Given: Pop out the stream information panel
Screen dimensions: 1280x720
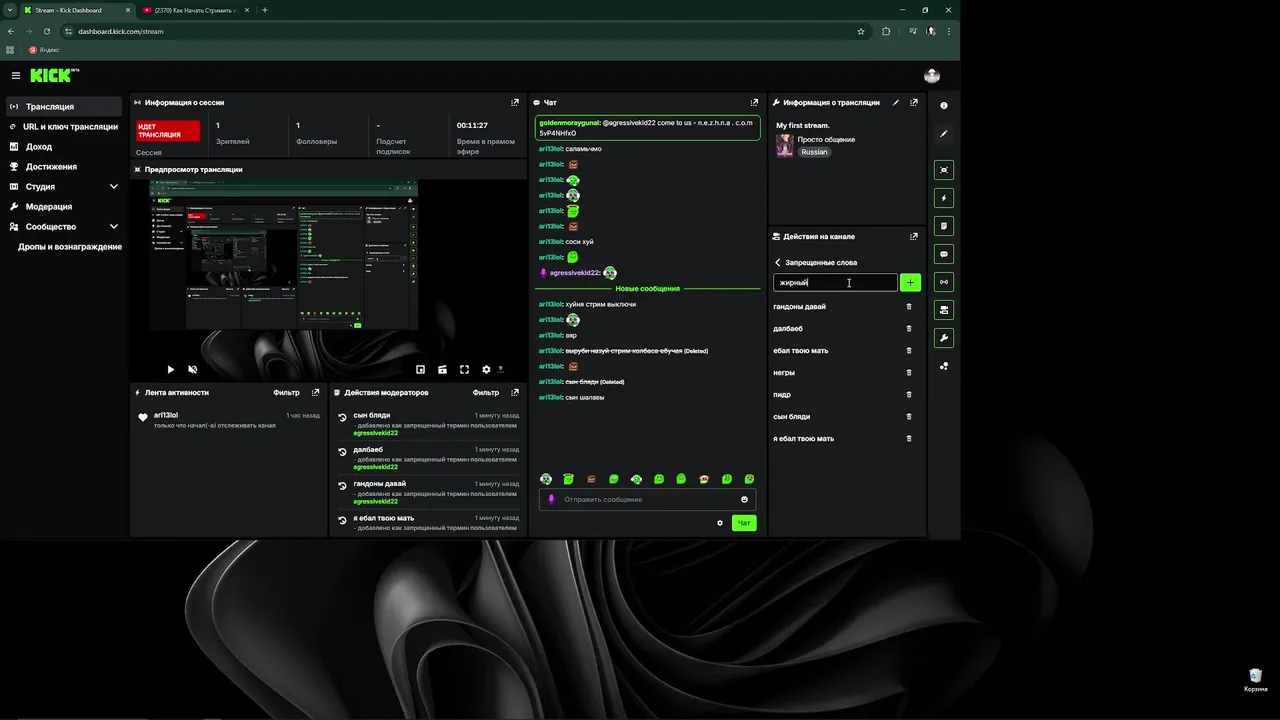Looking at the screenshot, I should pyautogui.click(x=914, y=102).
